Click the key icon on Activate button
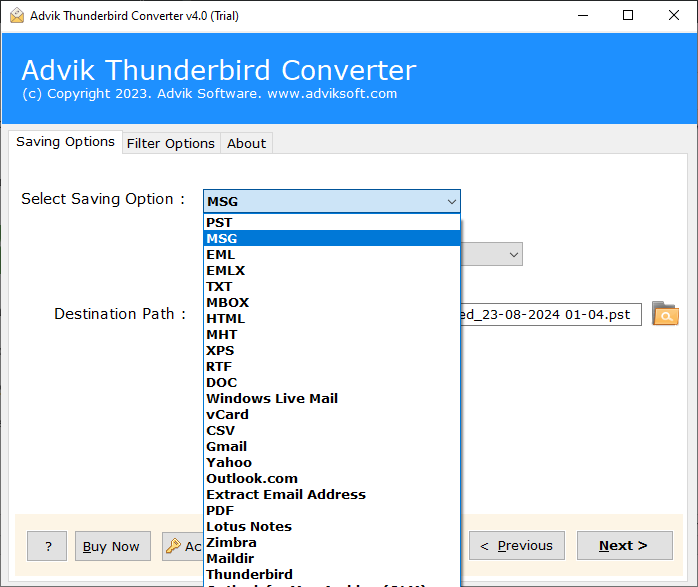This screenshot has width=698, height=587. click(173, 546)
